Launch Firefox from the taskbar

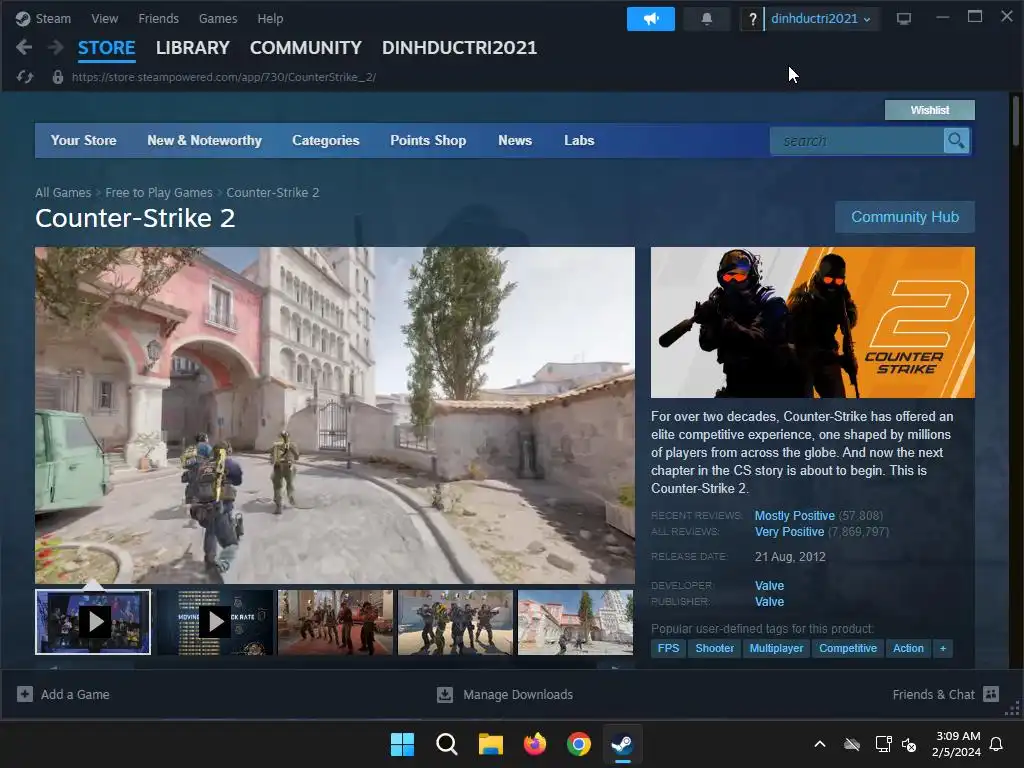535,744
